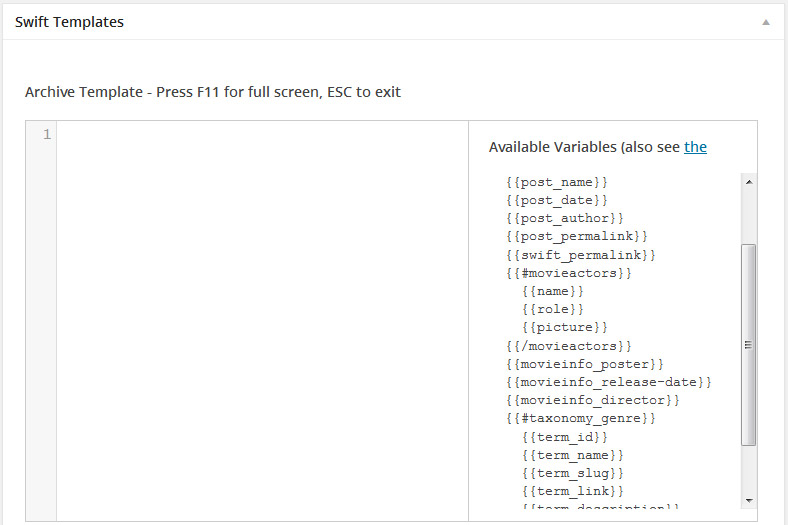Click line number 1 in editor gutter

[46, 135]
